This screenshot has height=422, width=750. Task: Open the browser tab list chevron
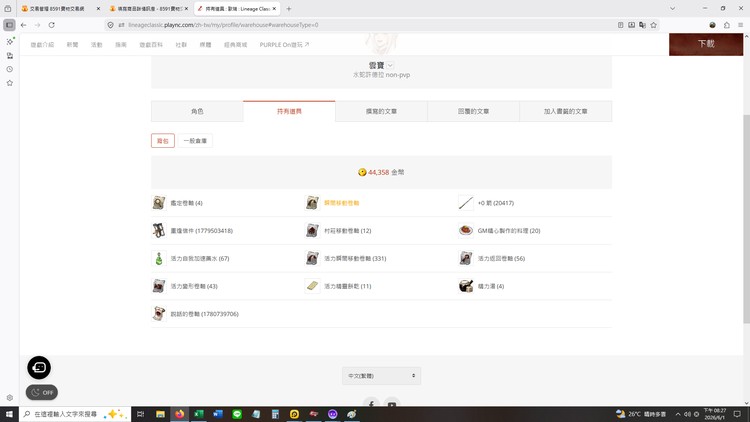tap(672, 9)
